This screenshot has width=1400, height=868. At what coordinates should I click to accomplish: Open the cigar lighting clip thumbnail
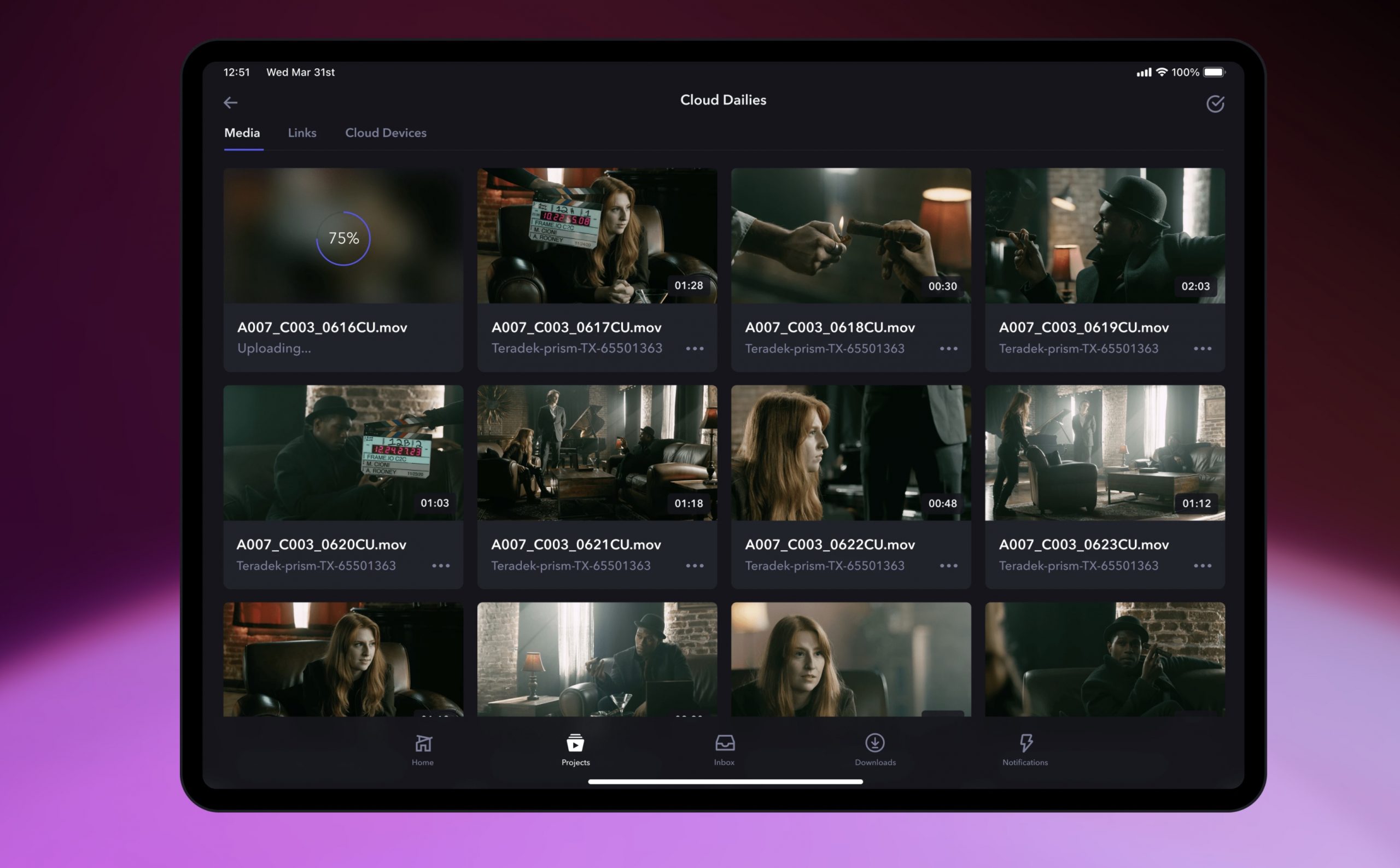tap(850, 236)
